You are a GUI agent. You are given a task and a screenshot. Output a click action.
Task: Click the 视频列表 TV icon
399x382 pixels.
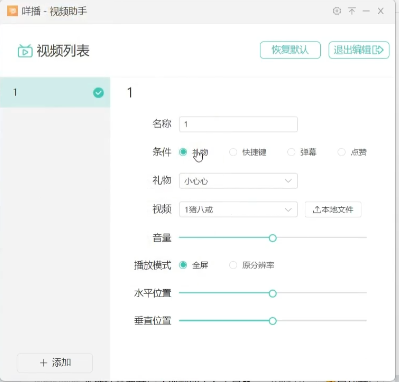click(x=25, y=51)
